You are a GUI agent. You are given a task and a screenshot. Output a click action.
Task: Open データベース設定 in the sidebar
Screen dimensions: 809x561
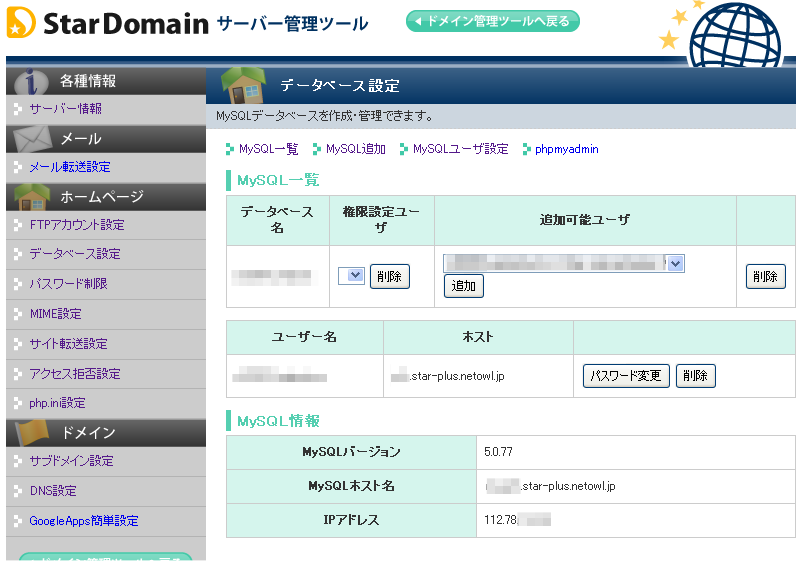pos(75,254)
